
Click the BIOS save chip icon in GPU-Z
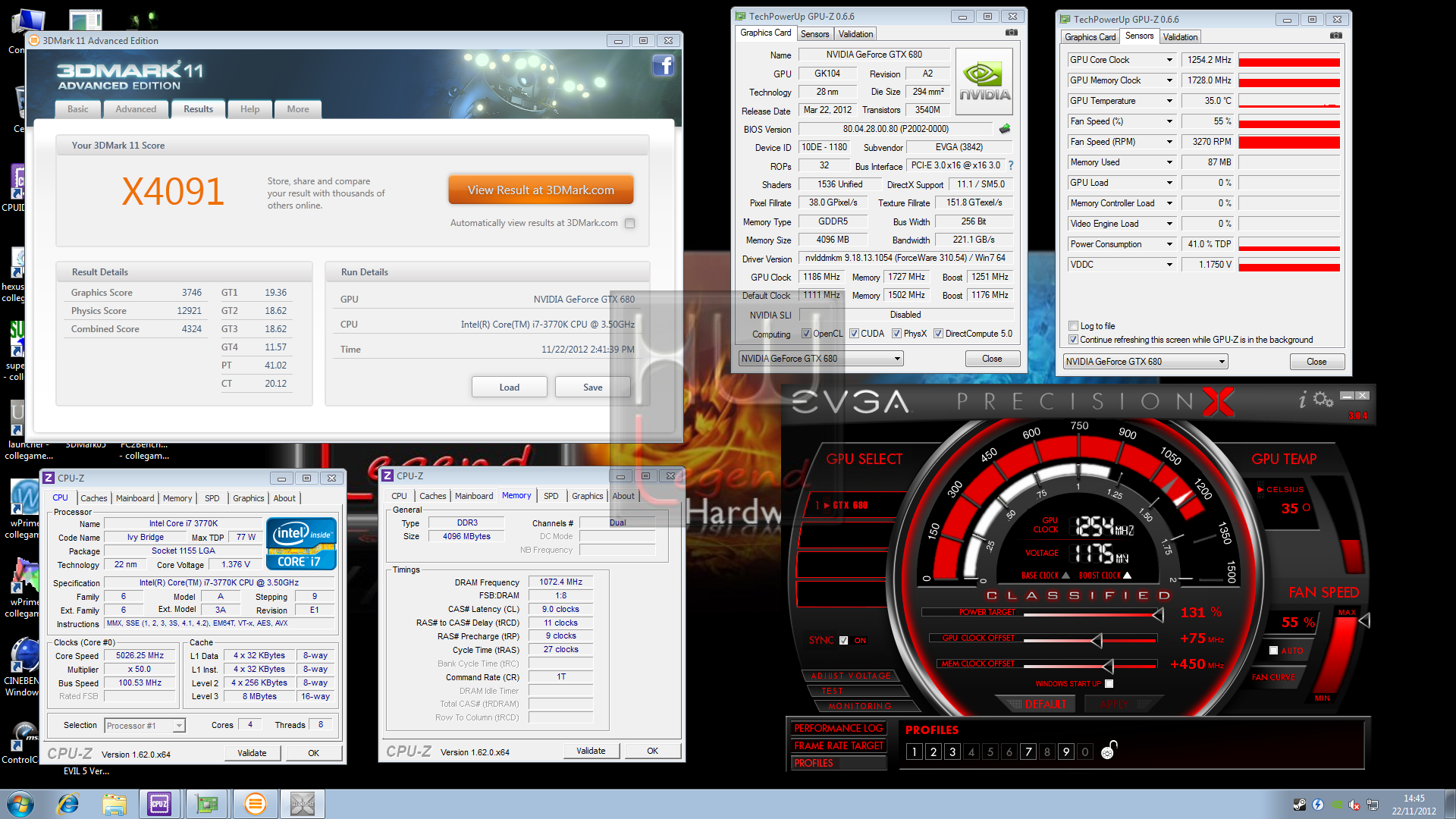1005,129
